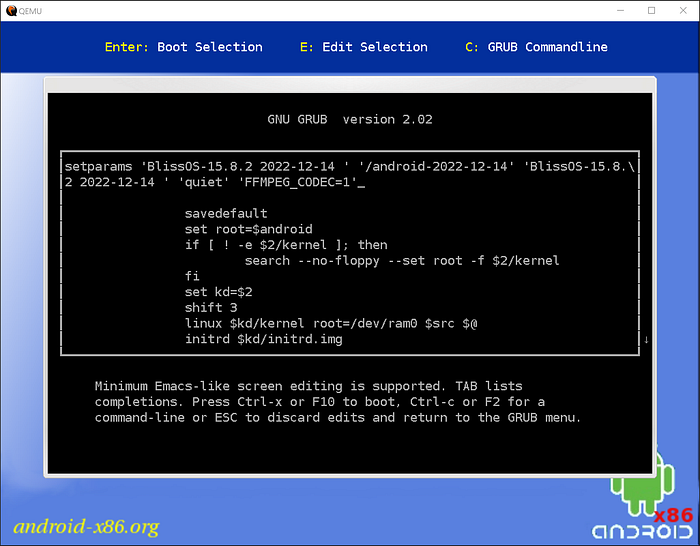
Task: Maximize the QEMU window
Action: coord(651,10)
